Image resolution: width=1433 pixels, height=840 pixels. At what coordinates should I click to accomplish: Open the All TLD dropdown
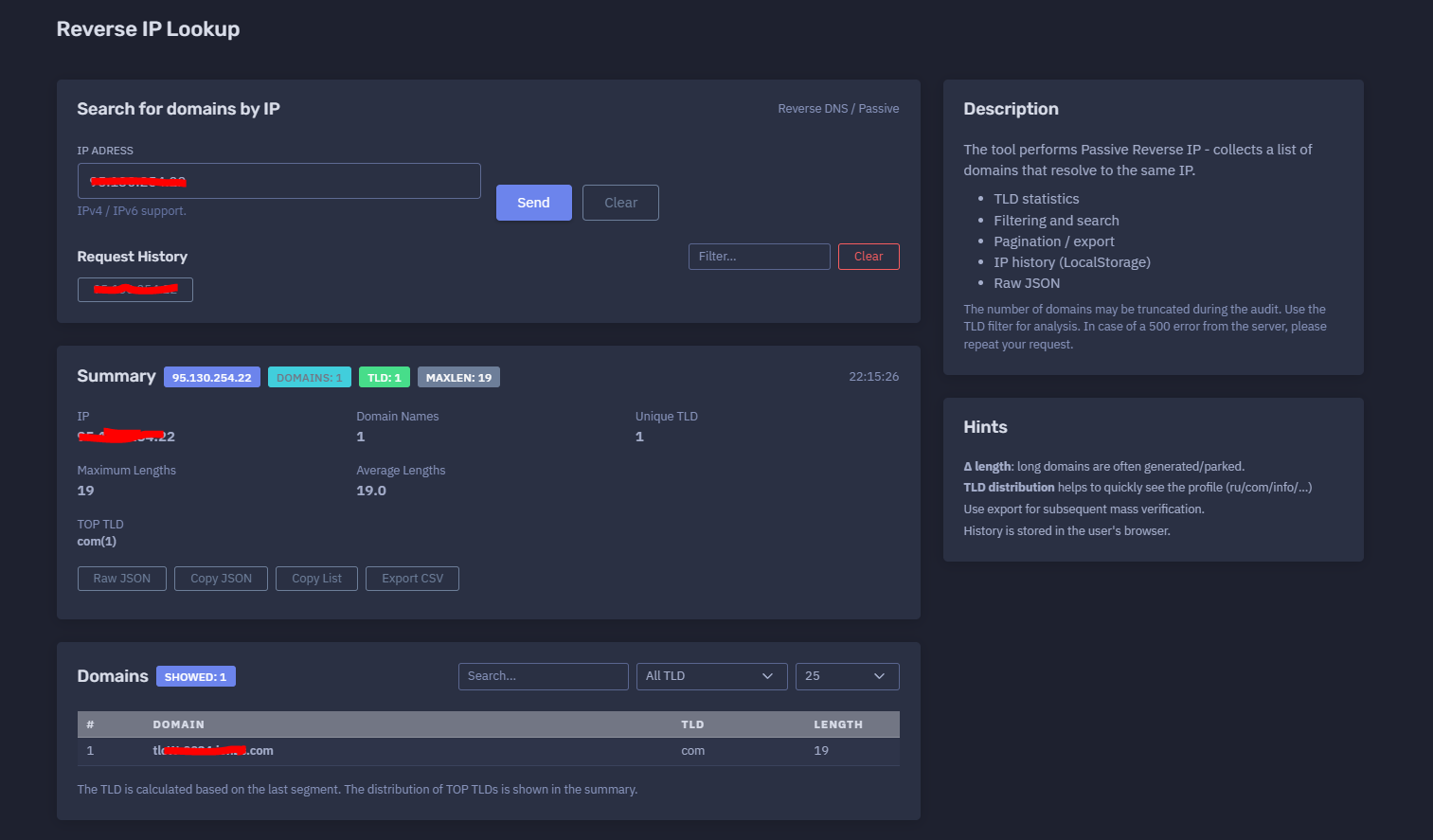[x=711, y=676]
